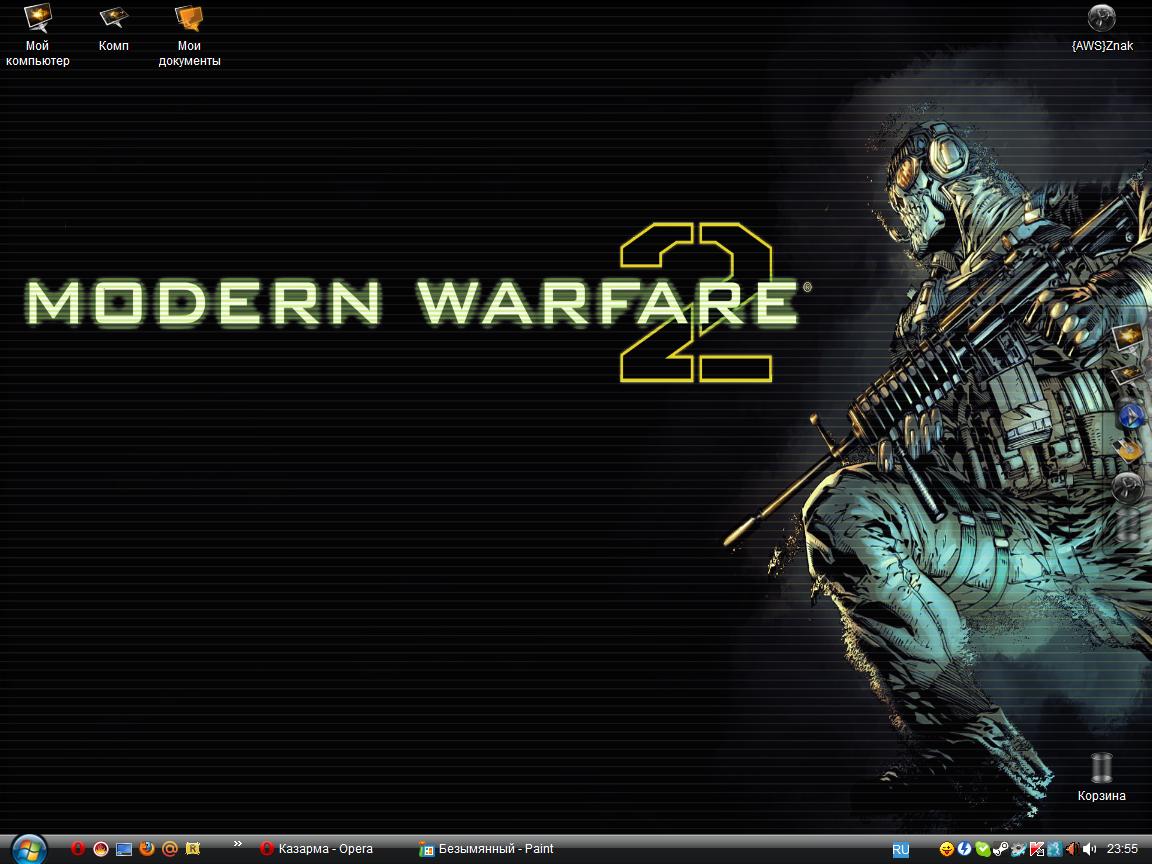
Task: Open the Комп desktop shortcut
Action: [114, 29]
